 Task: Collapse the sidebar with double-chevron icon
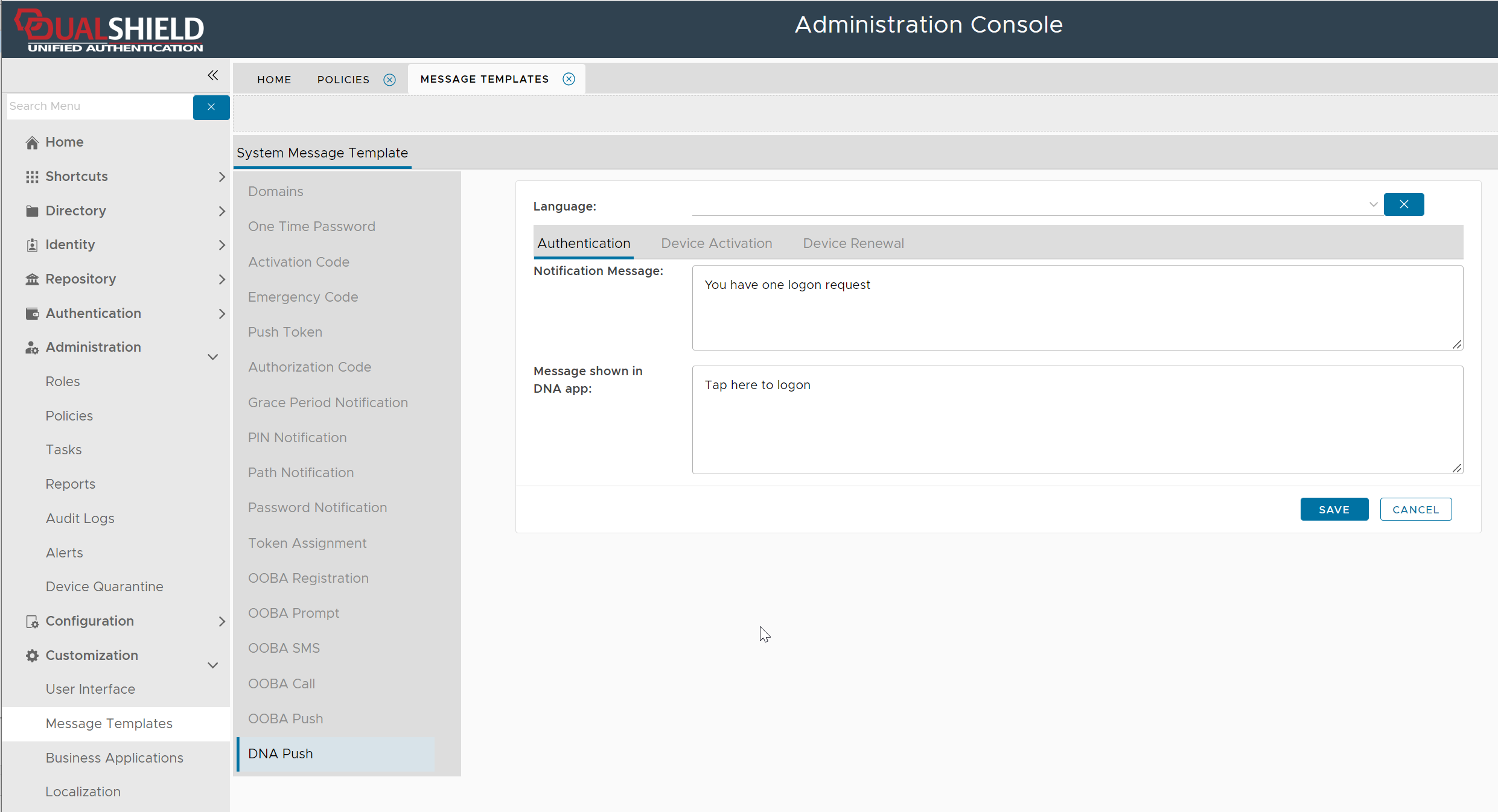click(x=212, y=75)
